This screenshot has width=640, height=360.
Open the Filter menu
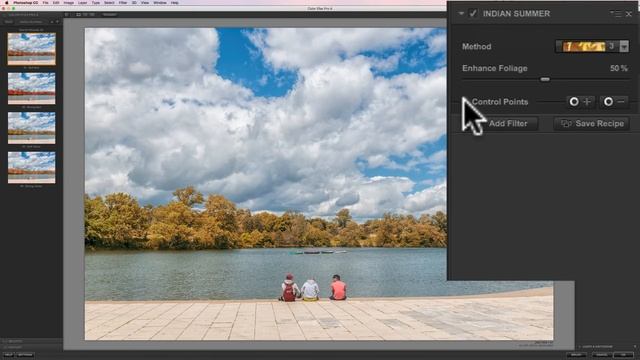(122, 2)
